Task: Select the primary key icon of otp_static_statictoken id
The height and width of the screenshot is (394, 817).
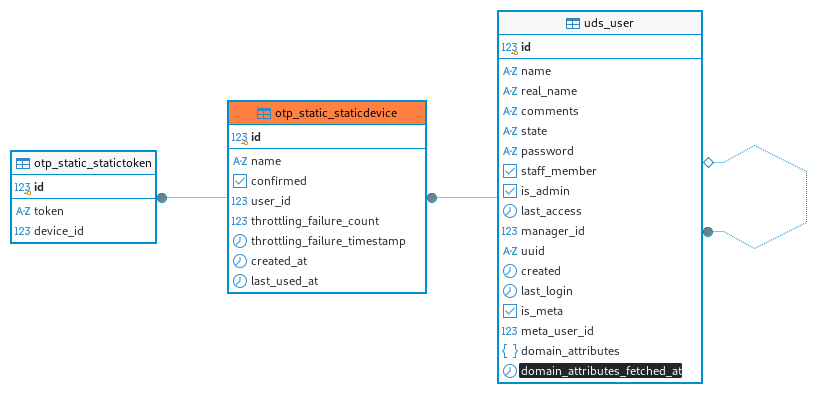Action: 22,188
